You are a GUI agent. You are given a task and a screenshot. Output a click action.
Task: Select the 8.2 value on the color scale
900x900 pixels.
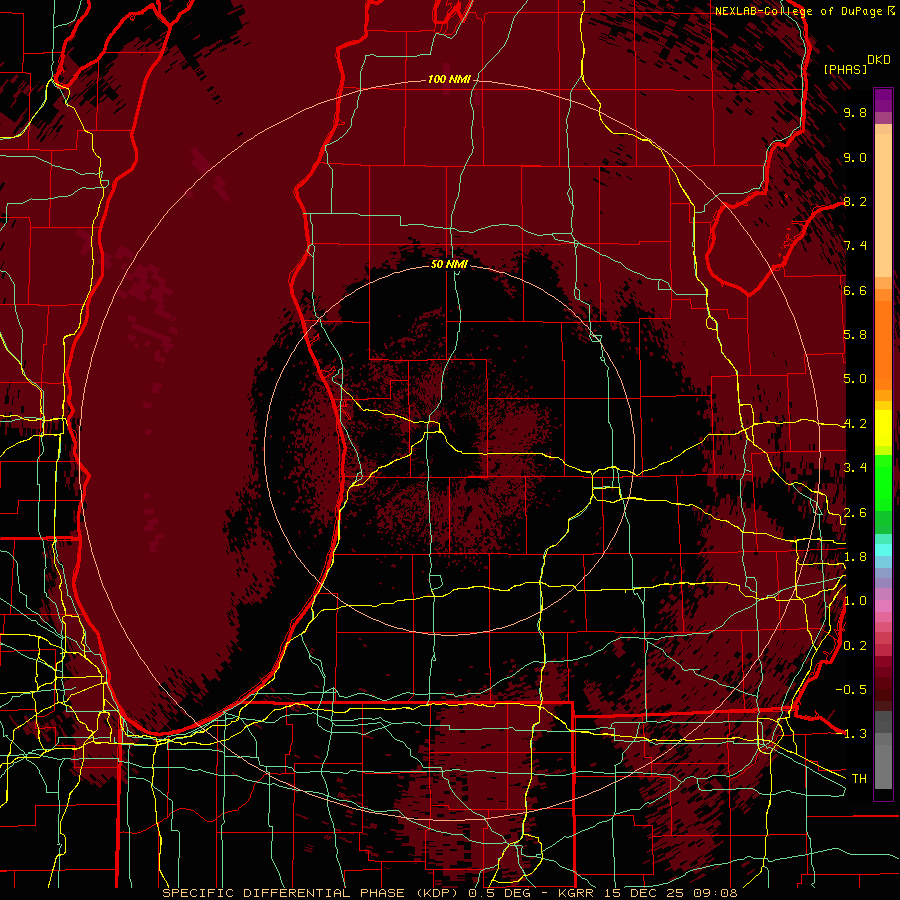[x=855, y=201]
